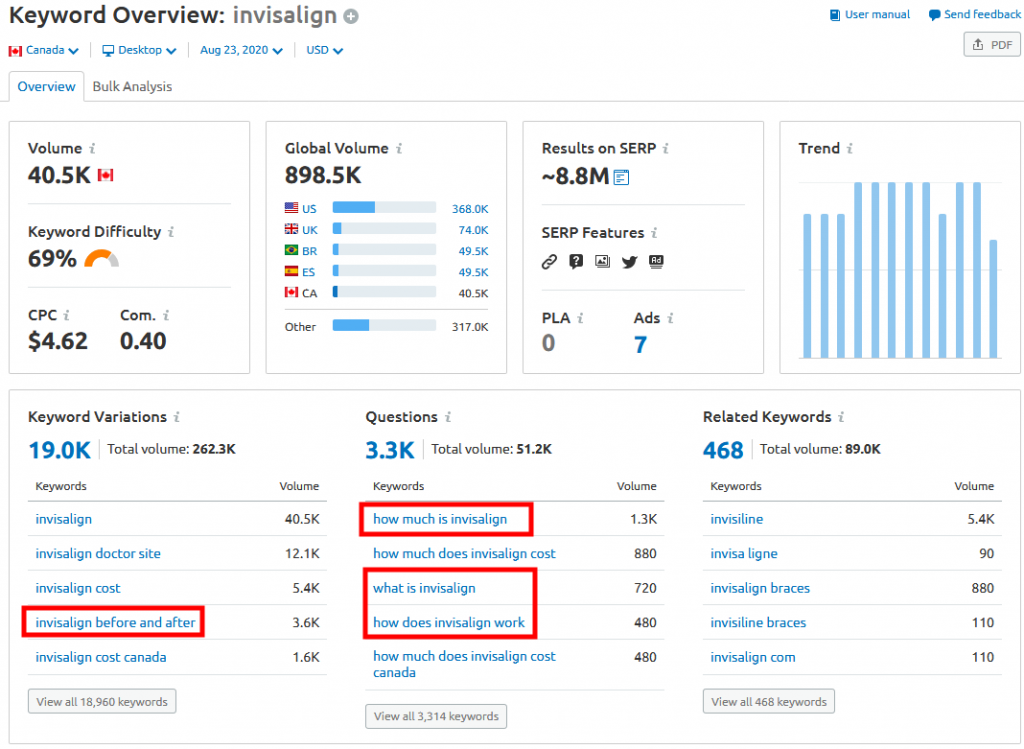
Task: Click the info icon beside SERP Features
Action: coord(654,233)
